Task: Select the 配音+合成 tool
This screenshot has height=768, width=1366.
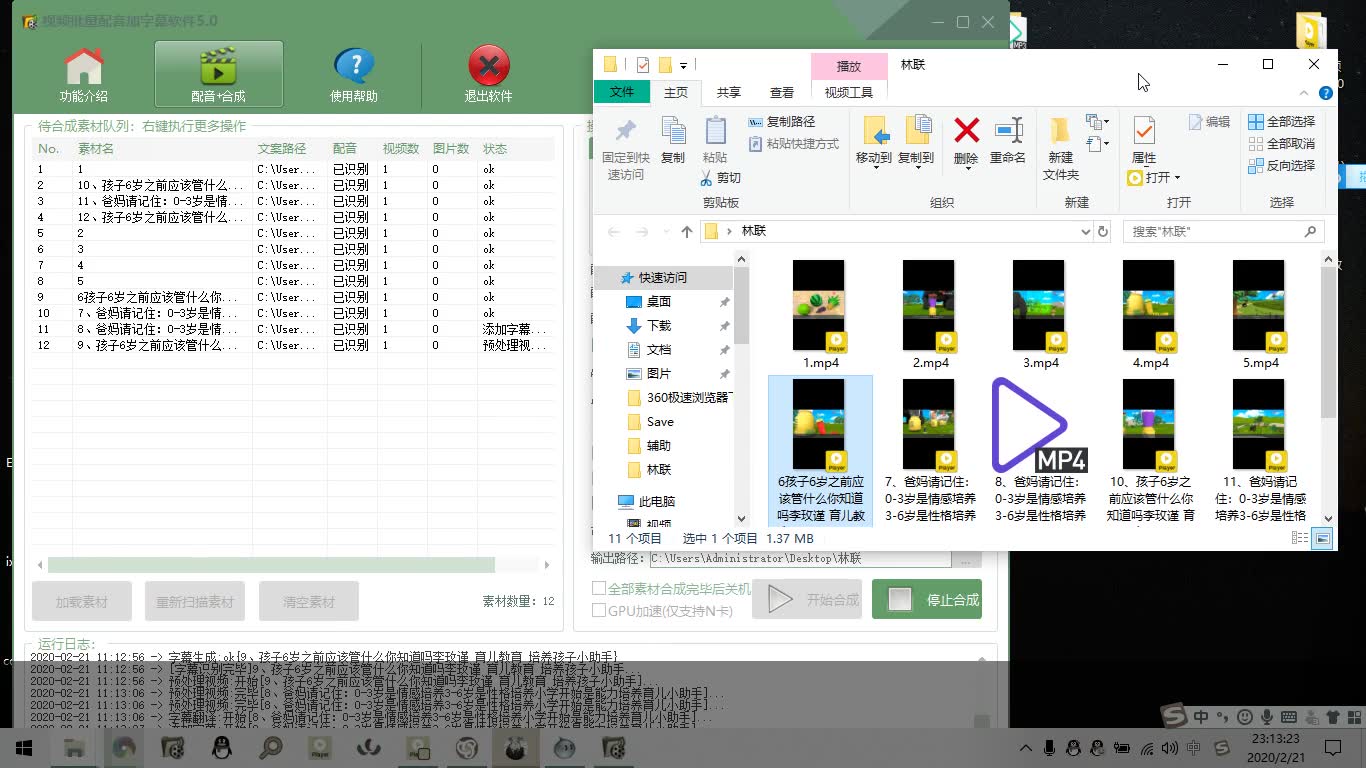Action: pos(218,74)
